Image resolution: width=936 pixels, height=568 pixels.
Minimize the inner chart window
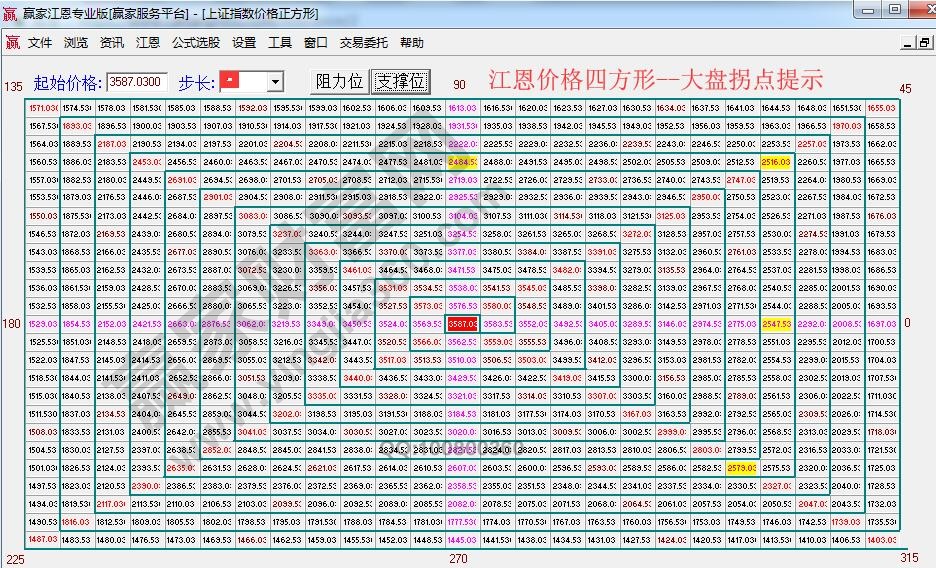(910, 43)
